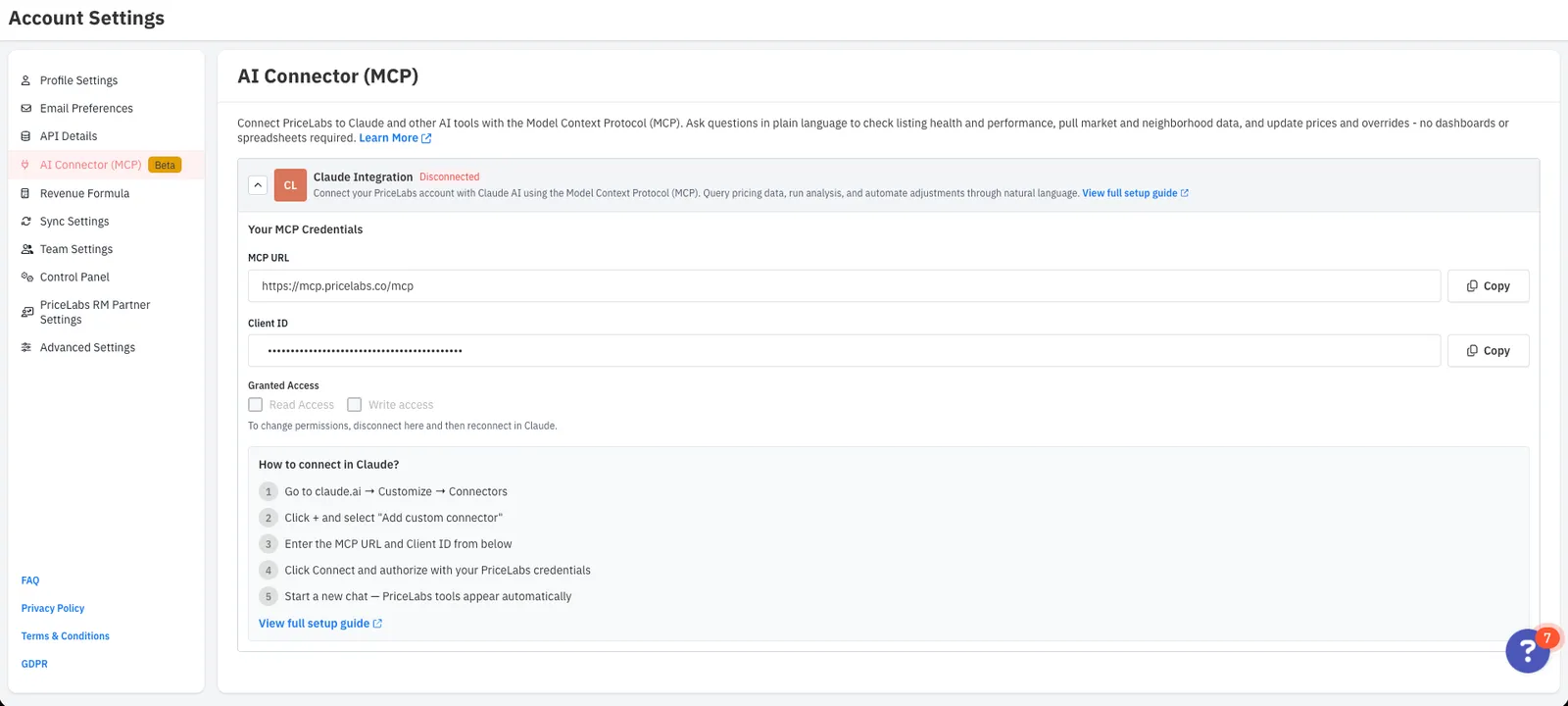Navigate to Sync Settings
The image size is (1568, 706).
(74, 222)
